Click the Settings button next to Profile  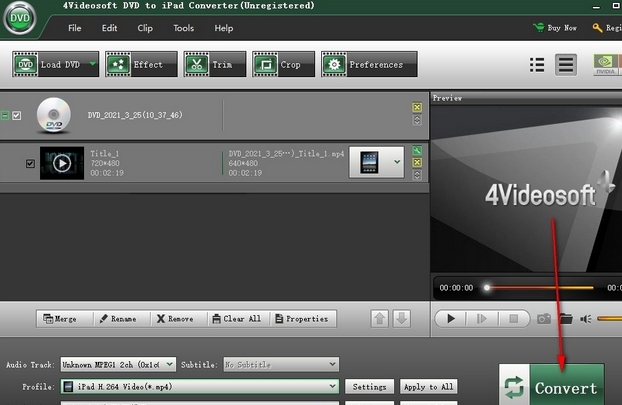pos(369,387)
